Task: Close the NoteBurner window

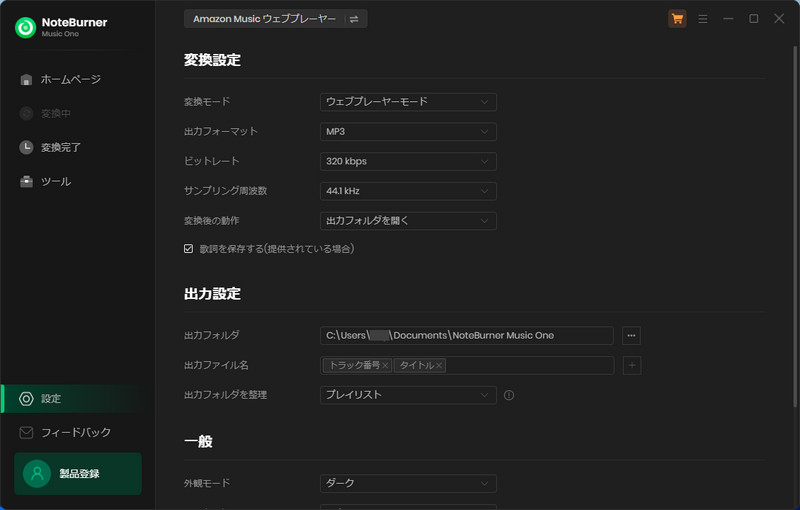Action: [x=779, y=19]
